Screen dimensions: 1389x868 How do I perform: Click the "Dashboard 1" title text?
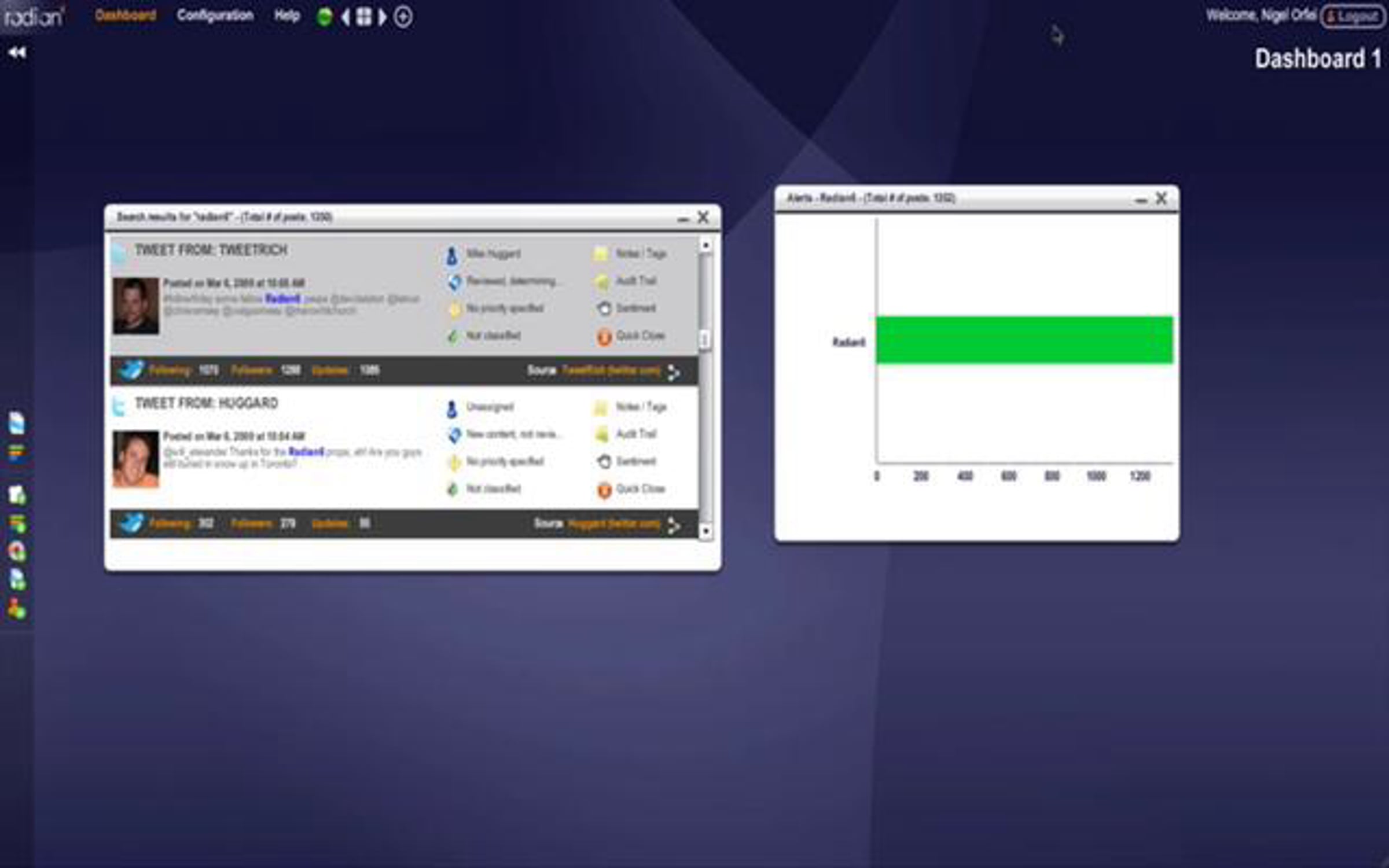(1318, 59)
